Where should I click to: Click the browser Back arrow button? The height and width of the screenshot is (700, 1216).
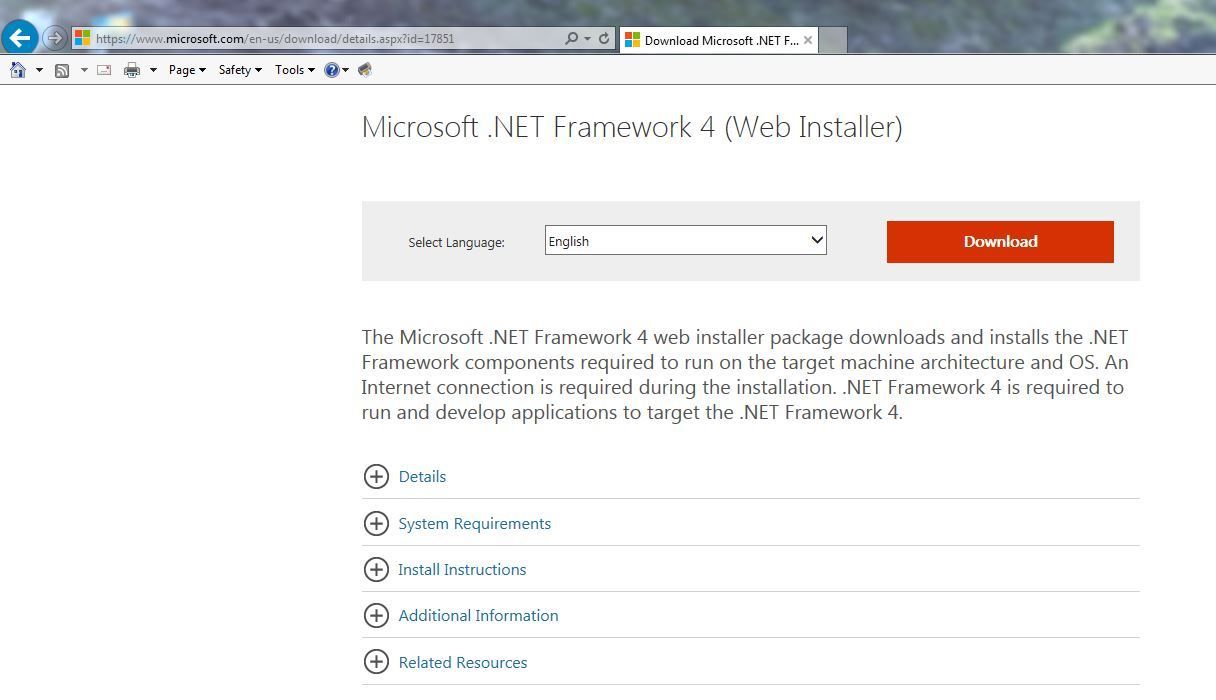20,39
